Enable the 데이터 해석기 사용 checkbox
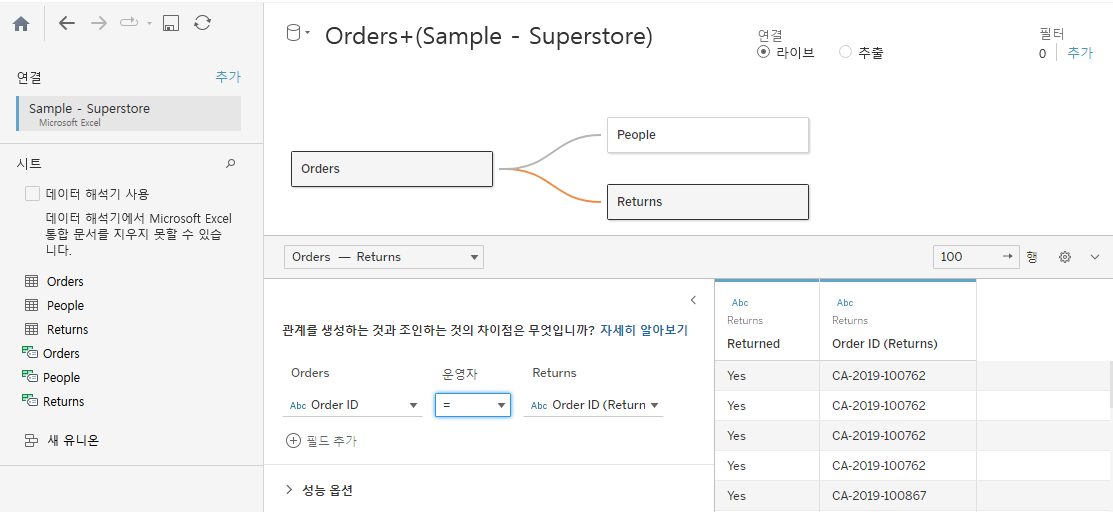This screenshot has height=512, width=1113. pos(32,193)
